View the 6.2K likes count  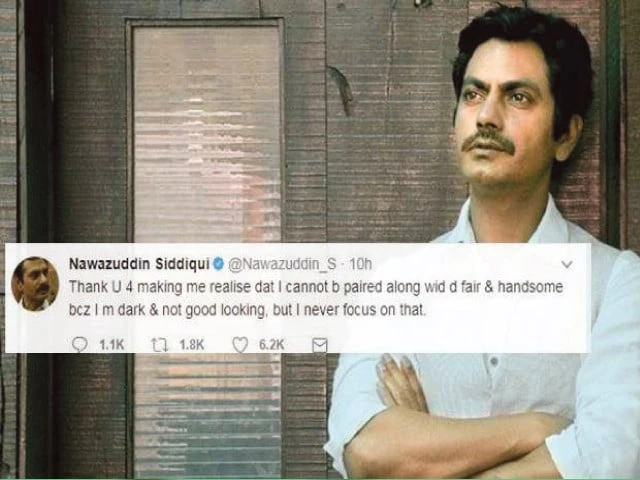[271, 345]
